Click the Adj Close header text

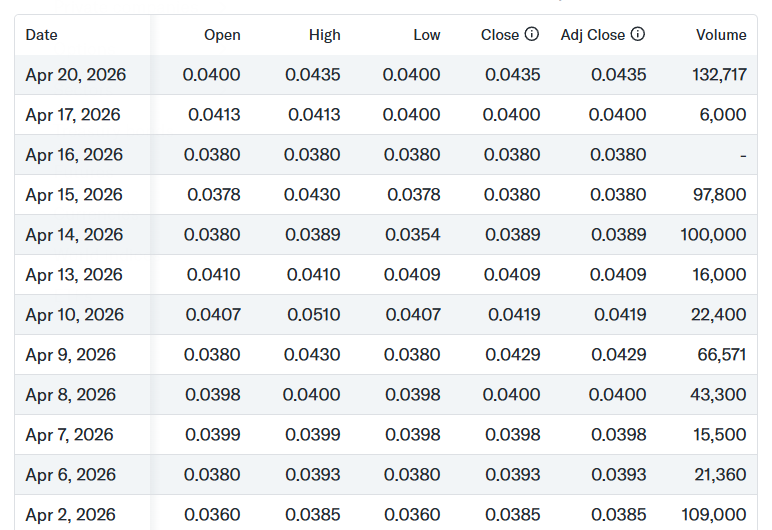click(592, 35)
